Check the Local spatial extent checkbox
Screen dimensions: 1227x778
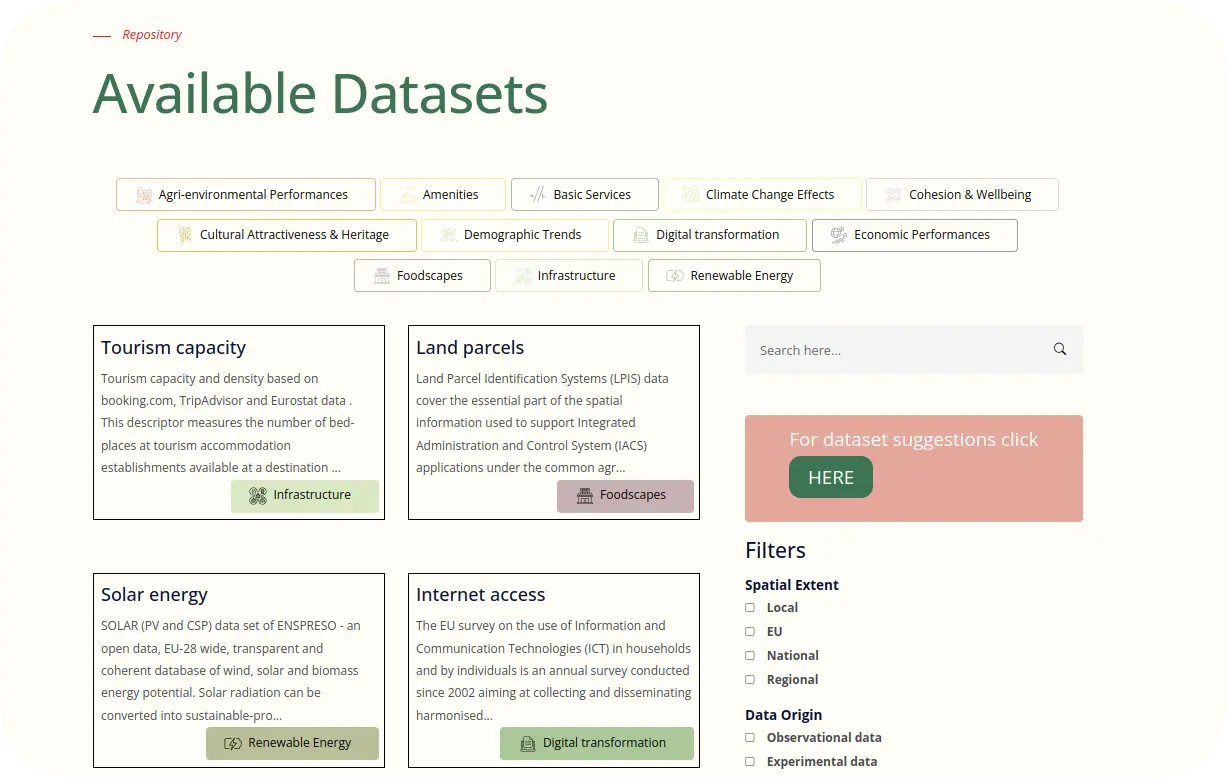pyautogui.click(x=750, y=607)
